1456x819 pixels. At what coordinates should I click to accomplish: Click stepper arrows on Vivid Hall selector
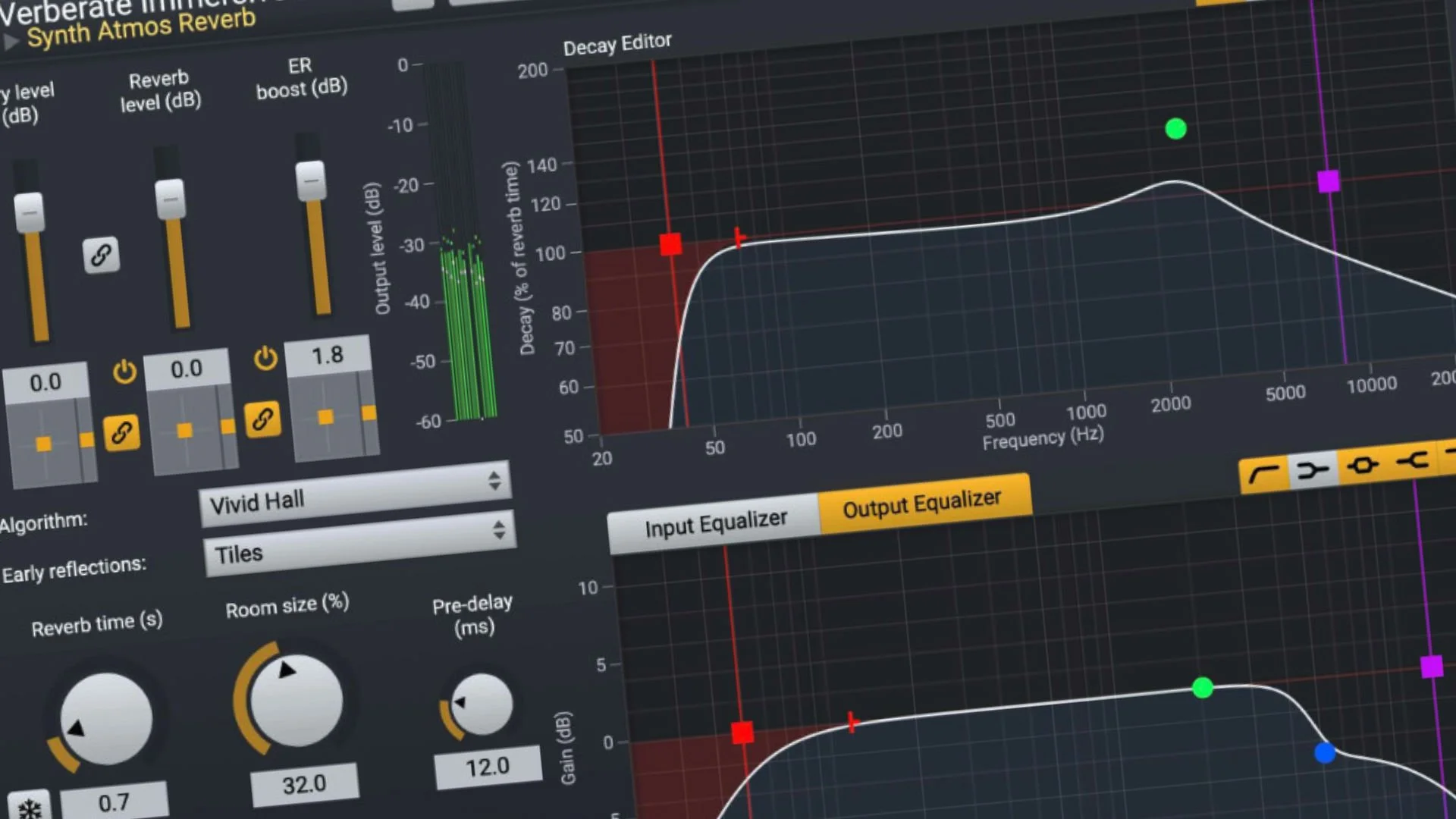click(x=494, y=481)
